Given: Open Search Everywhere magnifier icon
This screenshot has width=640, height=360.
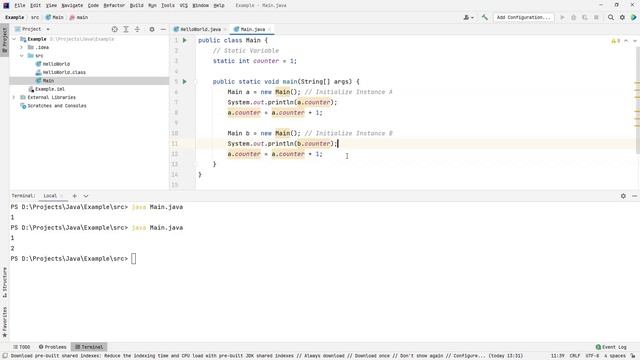Looking at the screenshot, I should (x=611, y=18).
